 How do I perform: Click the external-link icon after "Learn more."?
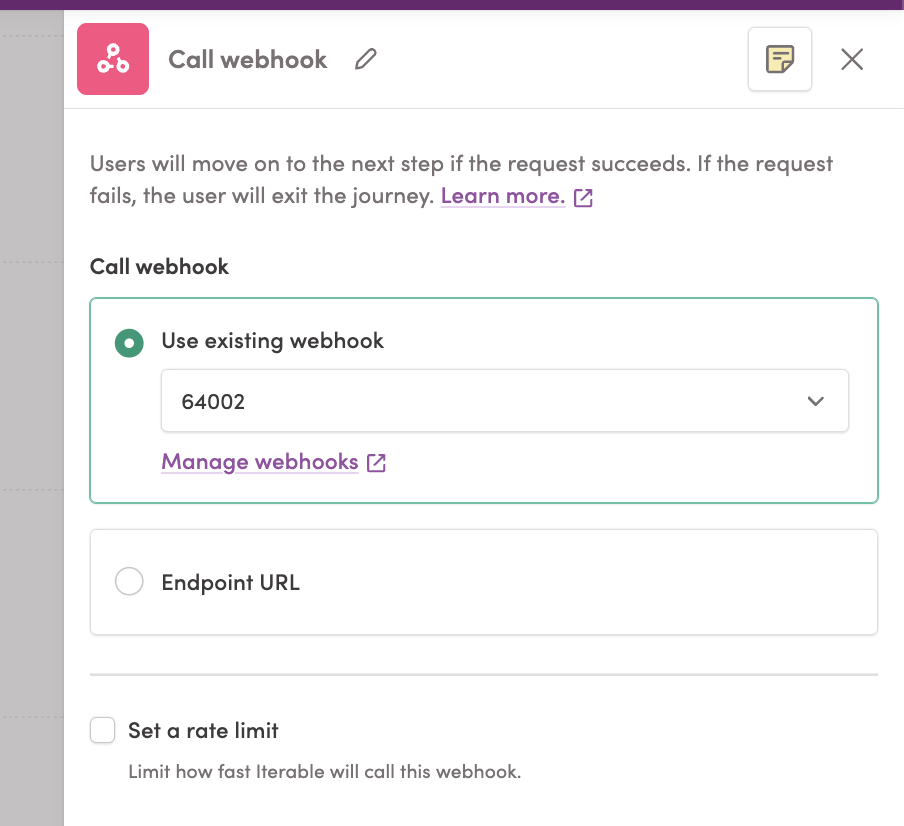(583, 197)
